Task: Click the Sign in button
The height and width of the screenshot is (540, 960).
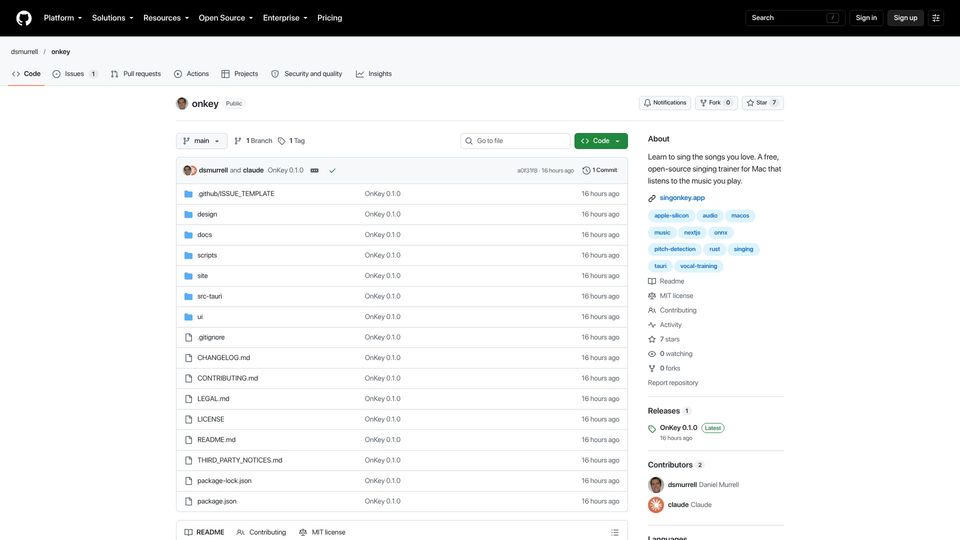Action: click(866, 18)
